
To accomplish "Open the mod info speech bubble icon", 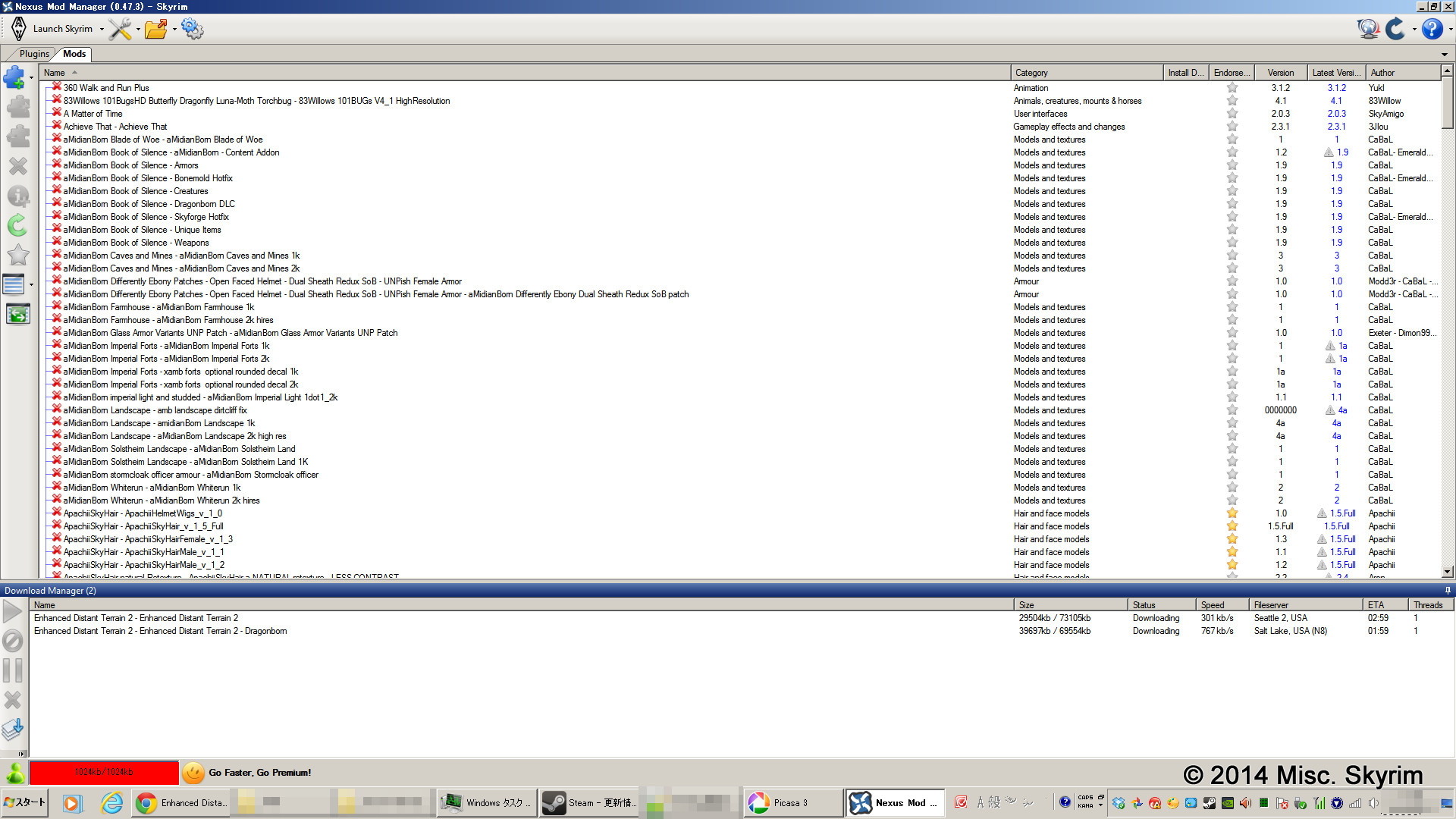I will [x=17, y=196].
